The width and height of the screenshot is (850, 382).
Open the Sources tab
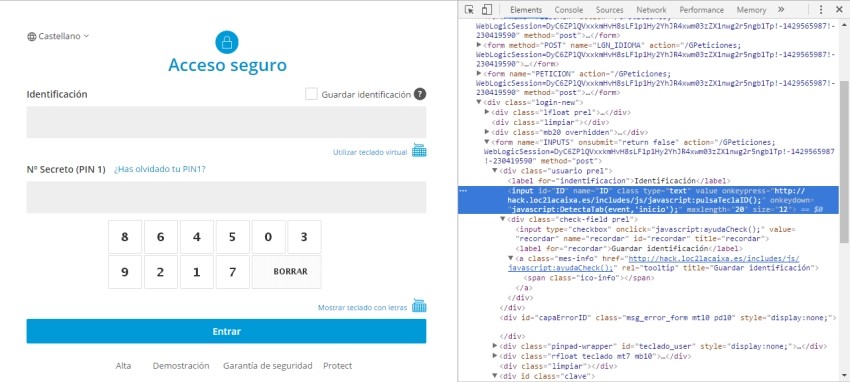tap(609, 10)
